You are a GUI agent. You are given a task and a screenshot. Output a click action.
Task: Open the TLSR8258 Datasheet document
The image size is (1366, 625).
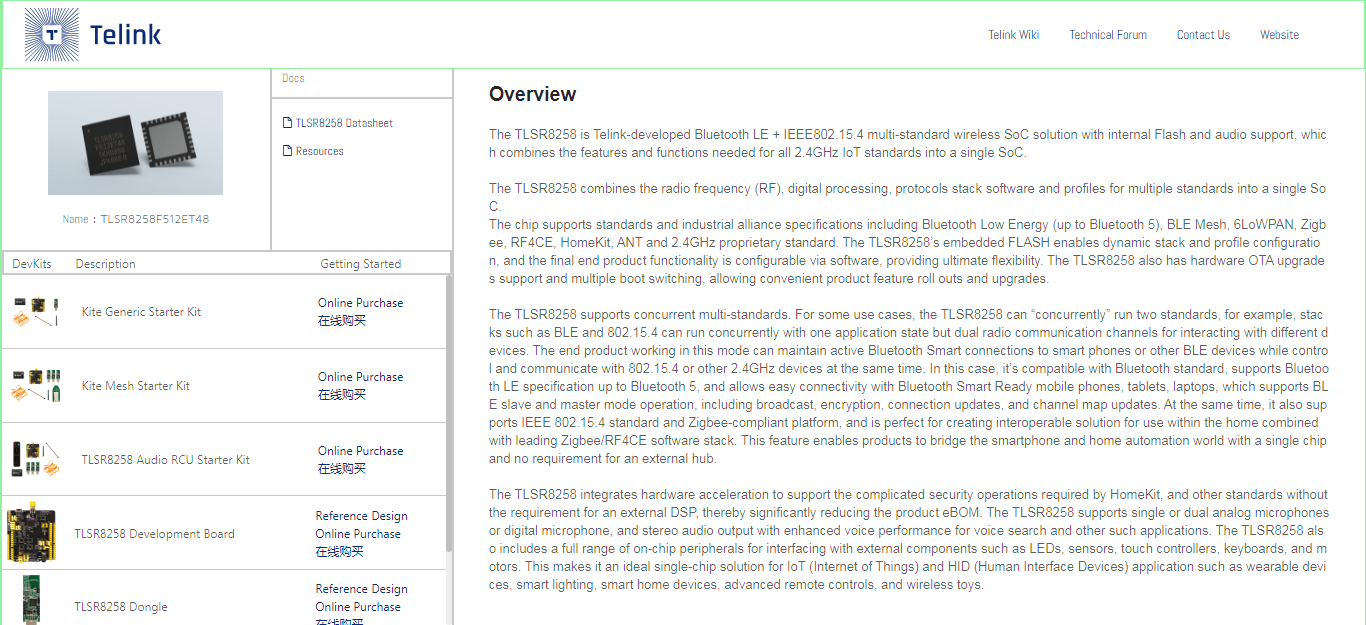344,123
